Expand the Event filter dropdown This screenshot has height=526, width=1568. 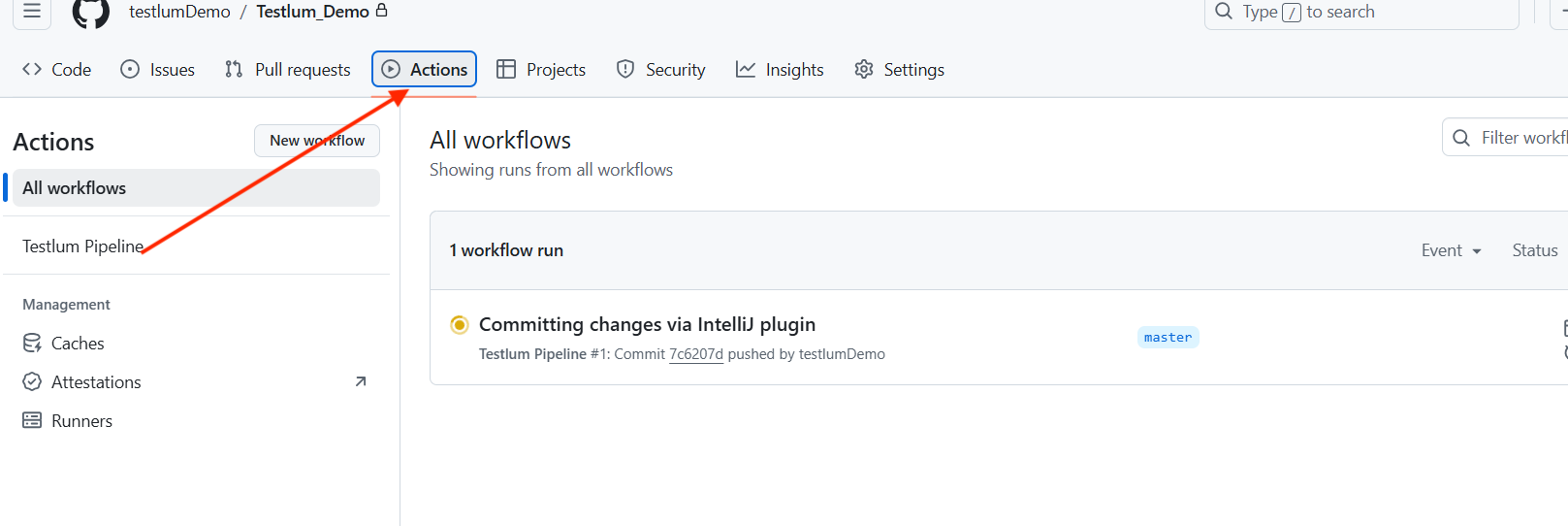pos(1451,250)
